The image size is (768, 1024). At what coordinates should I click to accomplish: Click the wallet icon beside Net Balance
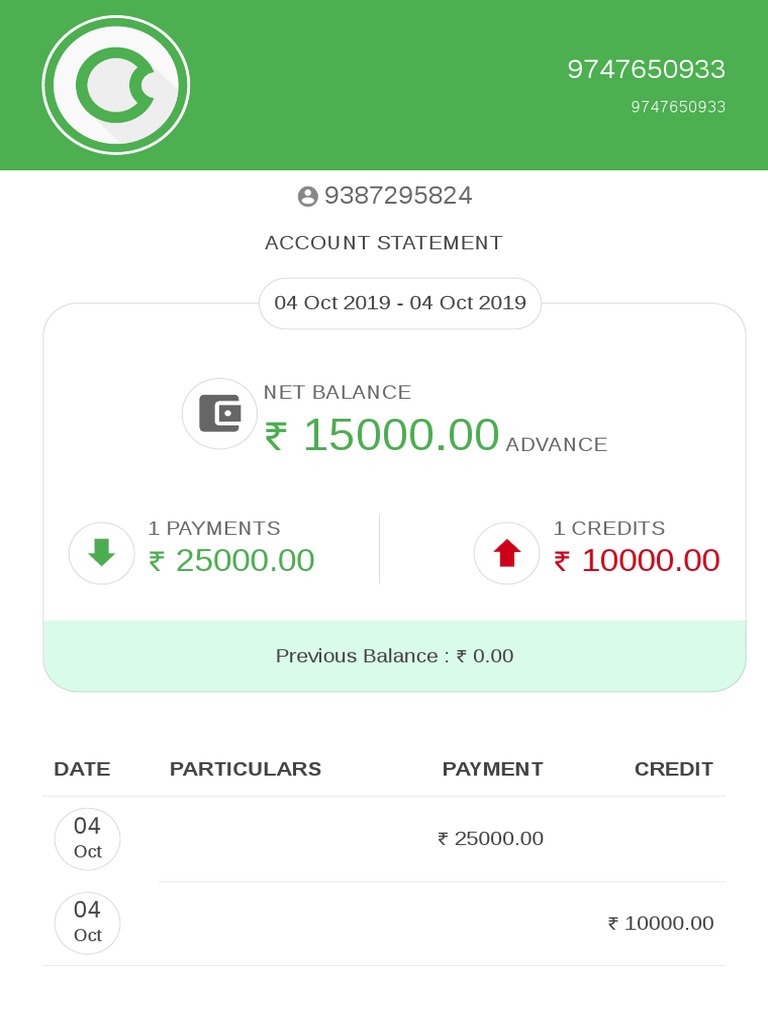(219, 413)
